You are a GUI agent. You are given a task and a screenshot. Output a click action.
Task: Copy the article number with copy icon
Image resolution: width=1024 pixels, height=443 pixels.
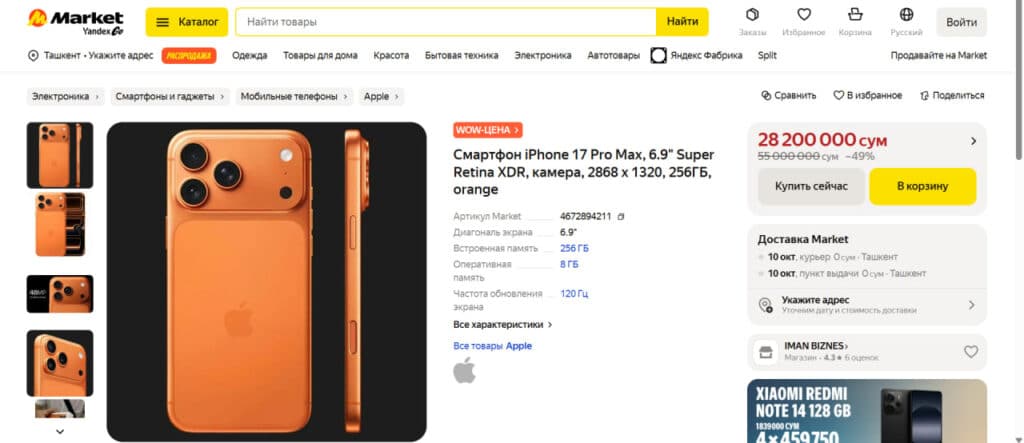621,216
